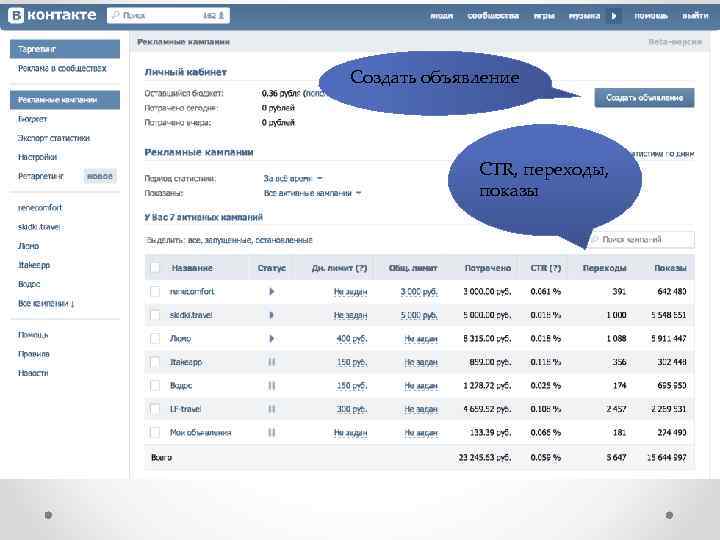Click skidki.travel in the sidebar list
The height and width of the screenshot is (540, 720).
pyautogui.click(x=40, y=227)
